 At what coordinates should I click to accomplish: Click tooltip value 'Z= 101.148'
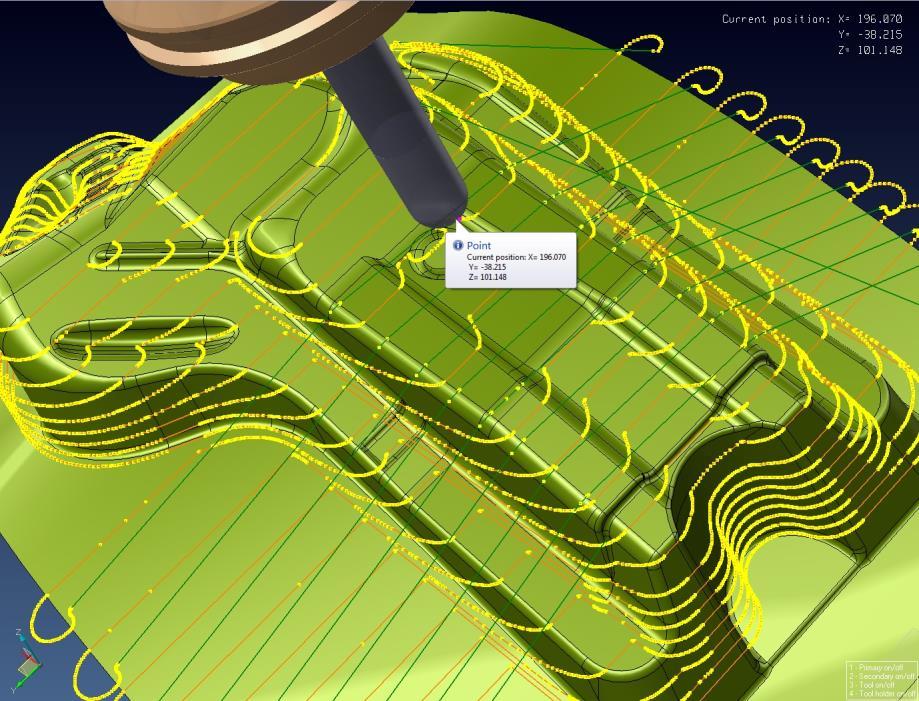(x=487, y=277)
